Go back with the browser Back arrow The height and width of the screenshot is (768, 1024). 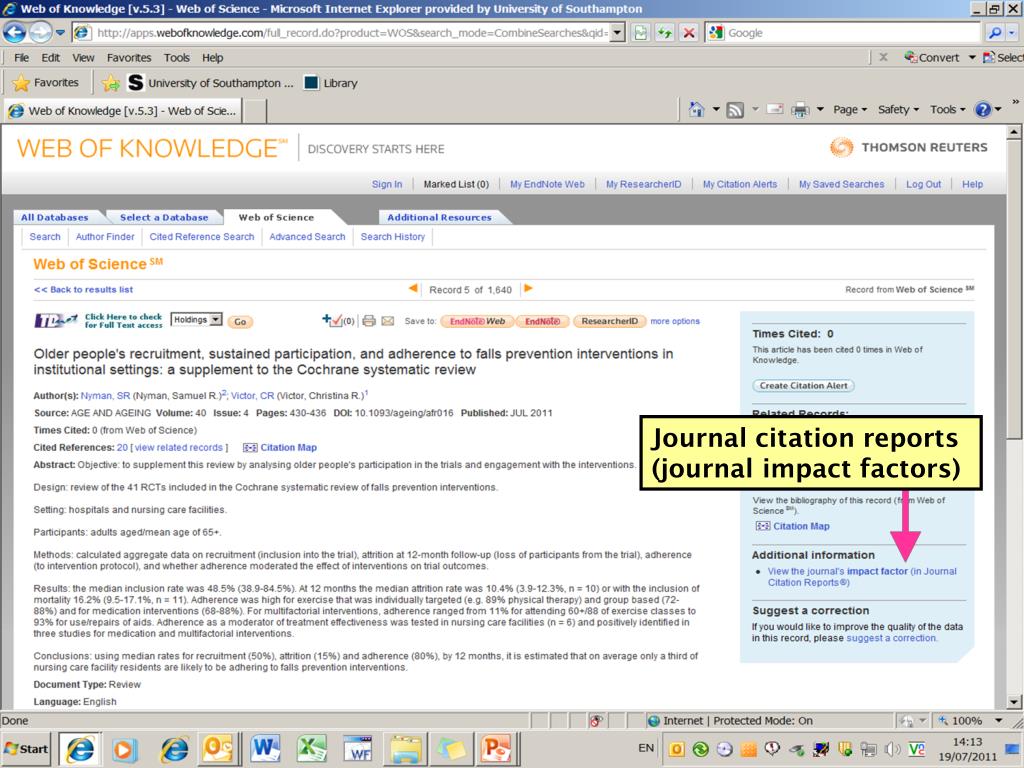15,33
